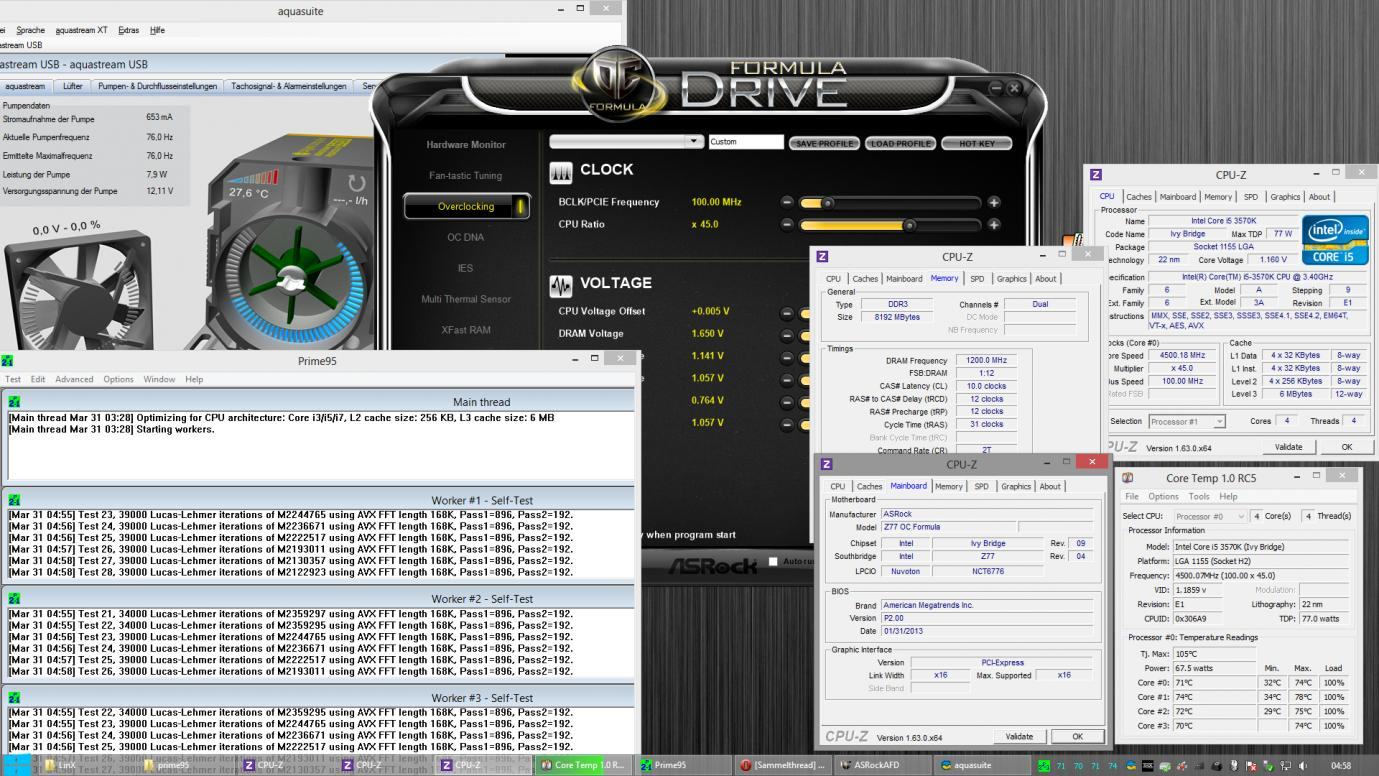Image resolution: width=1379 pixels, height=776 pixels.
Task: Click the network tray icon
Action: [1286, 766]
